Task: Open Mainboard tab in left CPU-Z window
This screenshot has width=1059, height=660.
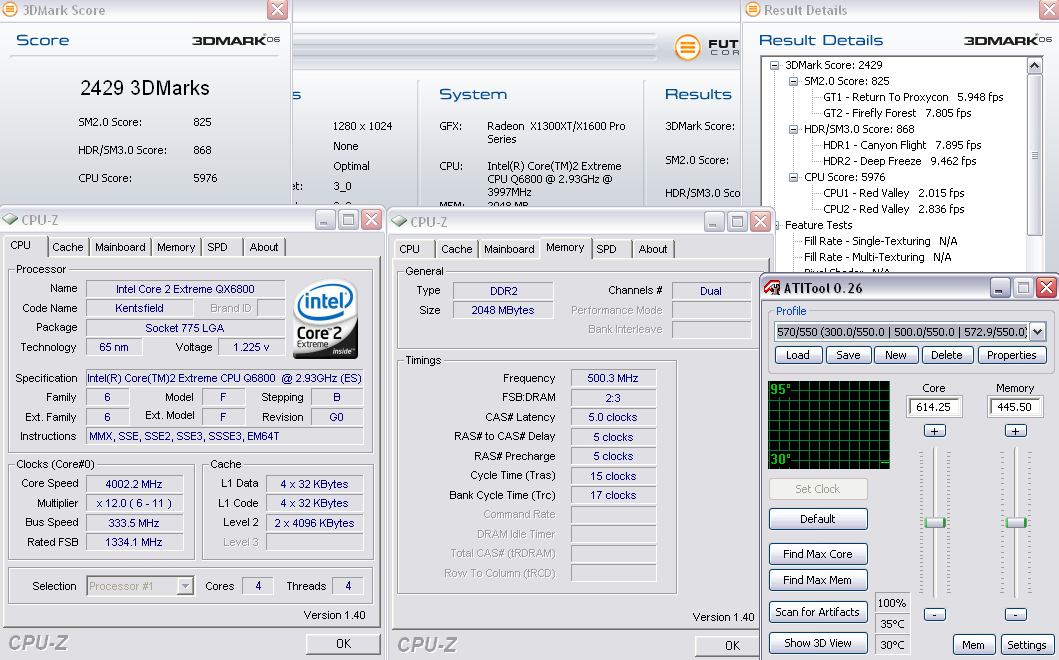Action: point(120,247)
